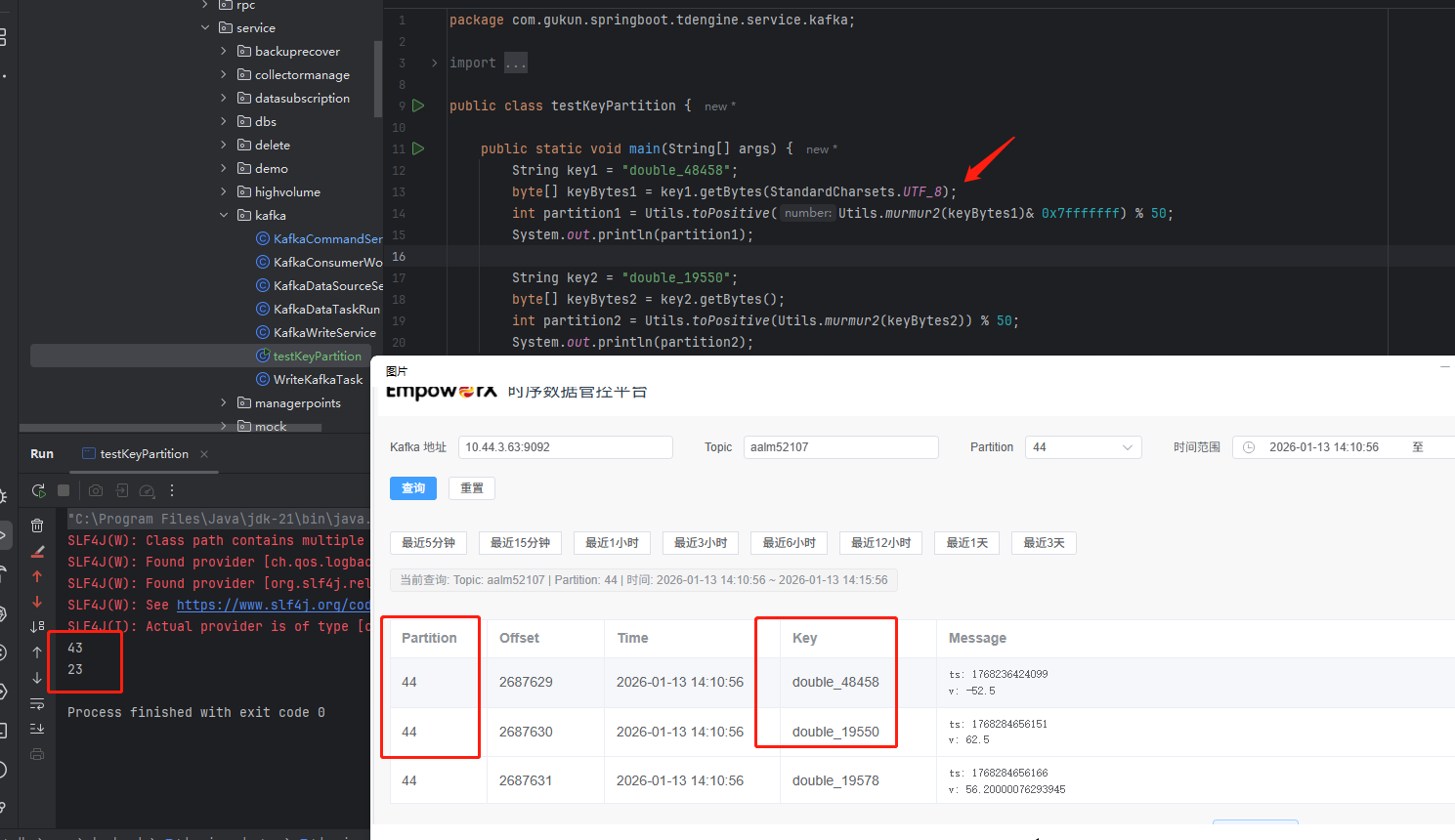The image size is (1455, 840).
Task: Toggle soft-wrap in console
Action: pos(37,703)
